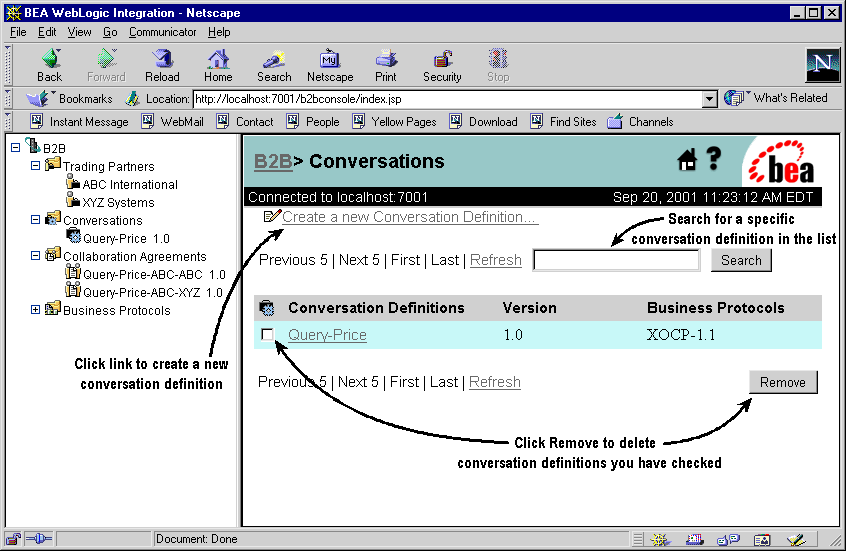Open Channels personal toolbar item

(640, 122)
